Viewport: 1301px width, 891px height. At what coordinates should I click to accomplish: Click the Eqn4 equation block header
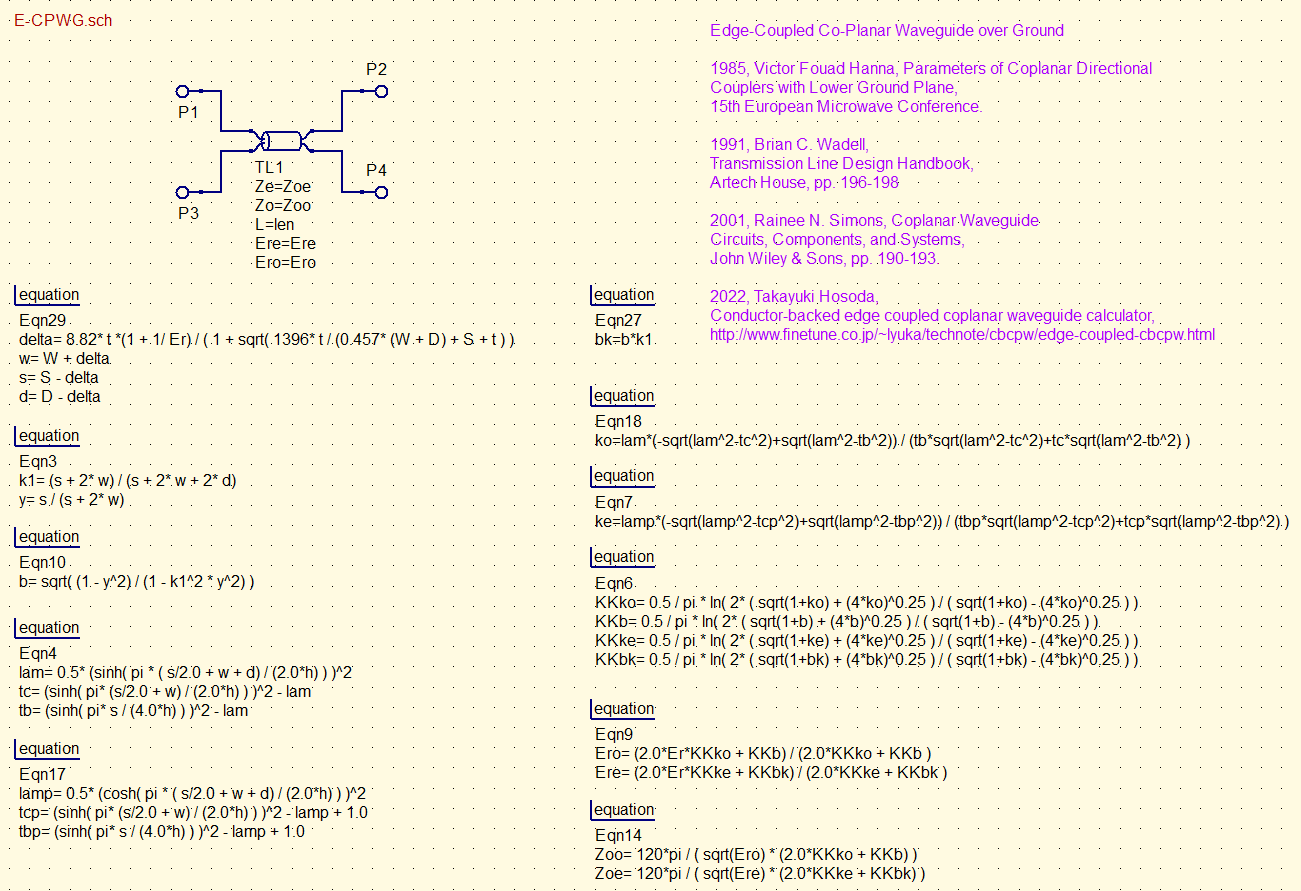48,628
